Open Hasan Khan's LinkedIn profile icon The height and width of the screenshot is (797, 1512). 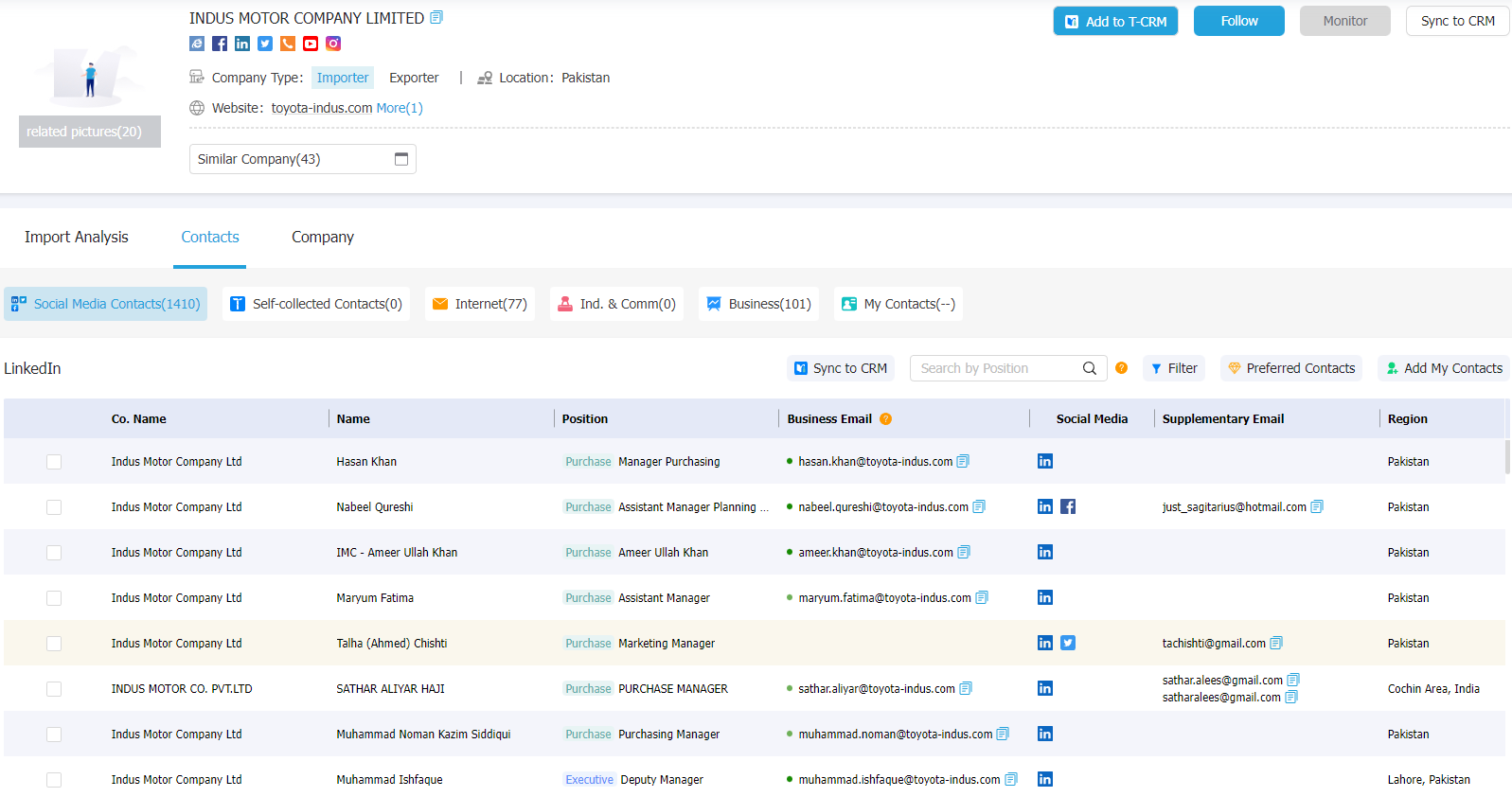click(x=1045, y=461)
